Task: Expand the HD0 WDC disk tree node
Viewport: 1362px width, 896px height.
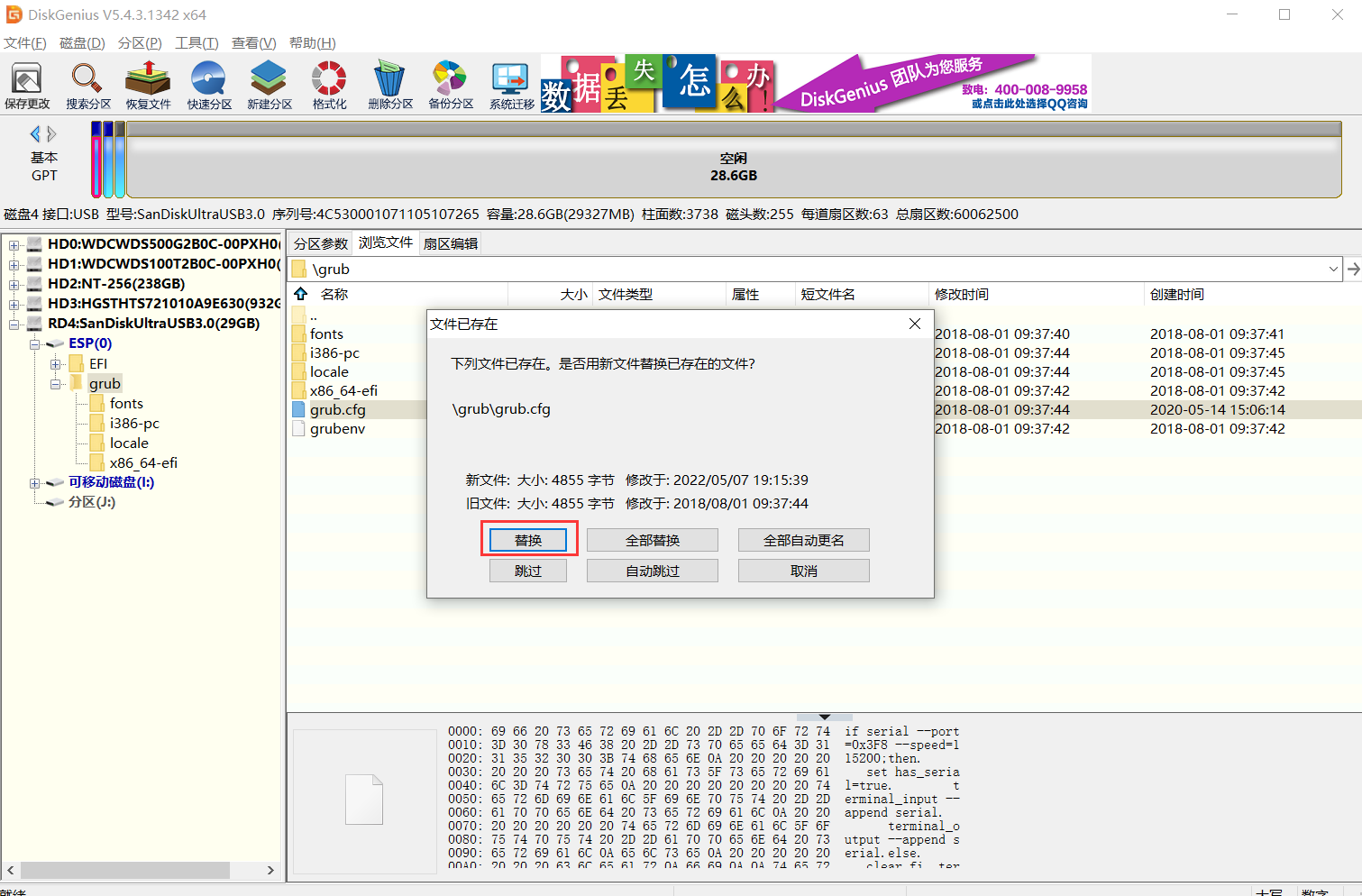Action: click(x=14, y=244)
